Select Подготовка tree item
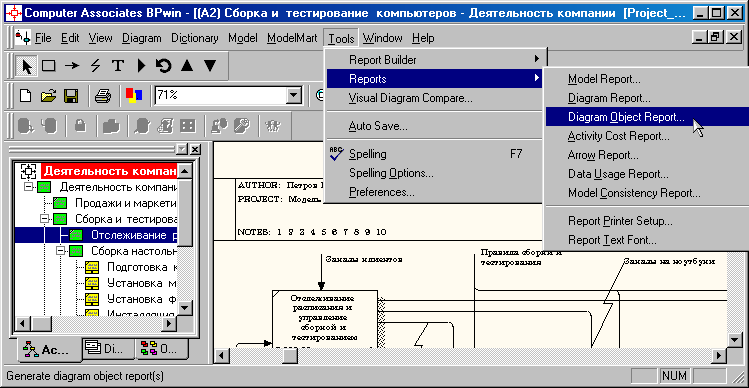Screen dimensions: 749x388 click(x=142, y=267)
